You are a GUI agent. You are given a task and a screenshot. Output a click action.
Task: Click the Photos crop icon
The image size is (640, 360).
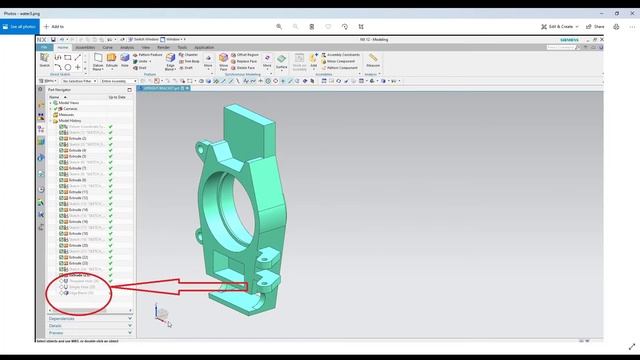(361, 27)
